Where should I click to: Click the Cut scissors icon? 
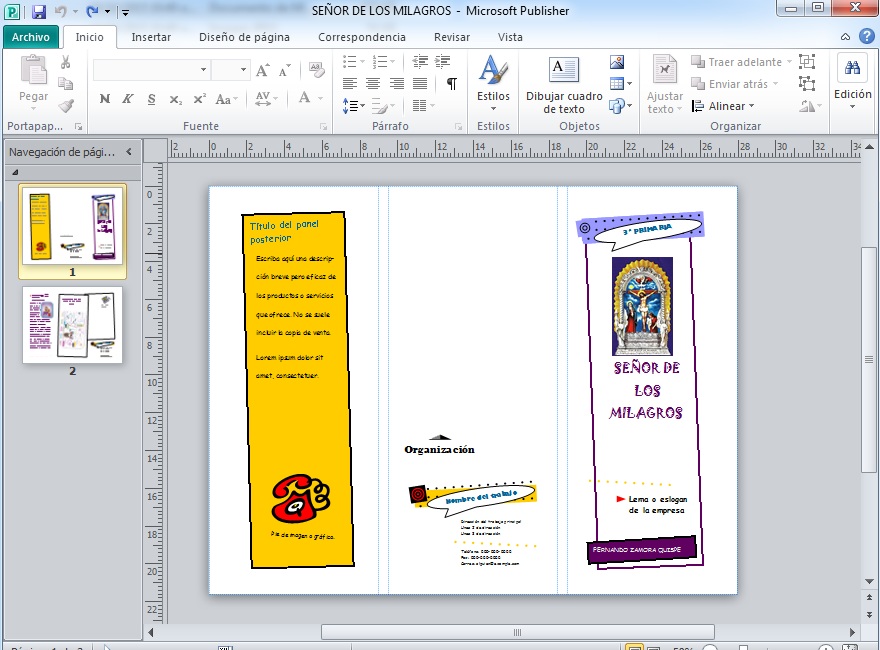tap(66, 62)
